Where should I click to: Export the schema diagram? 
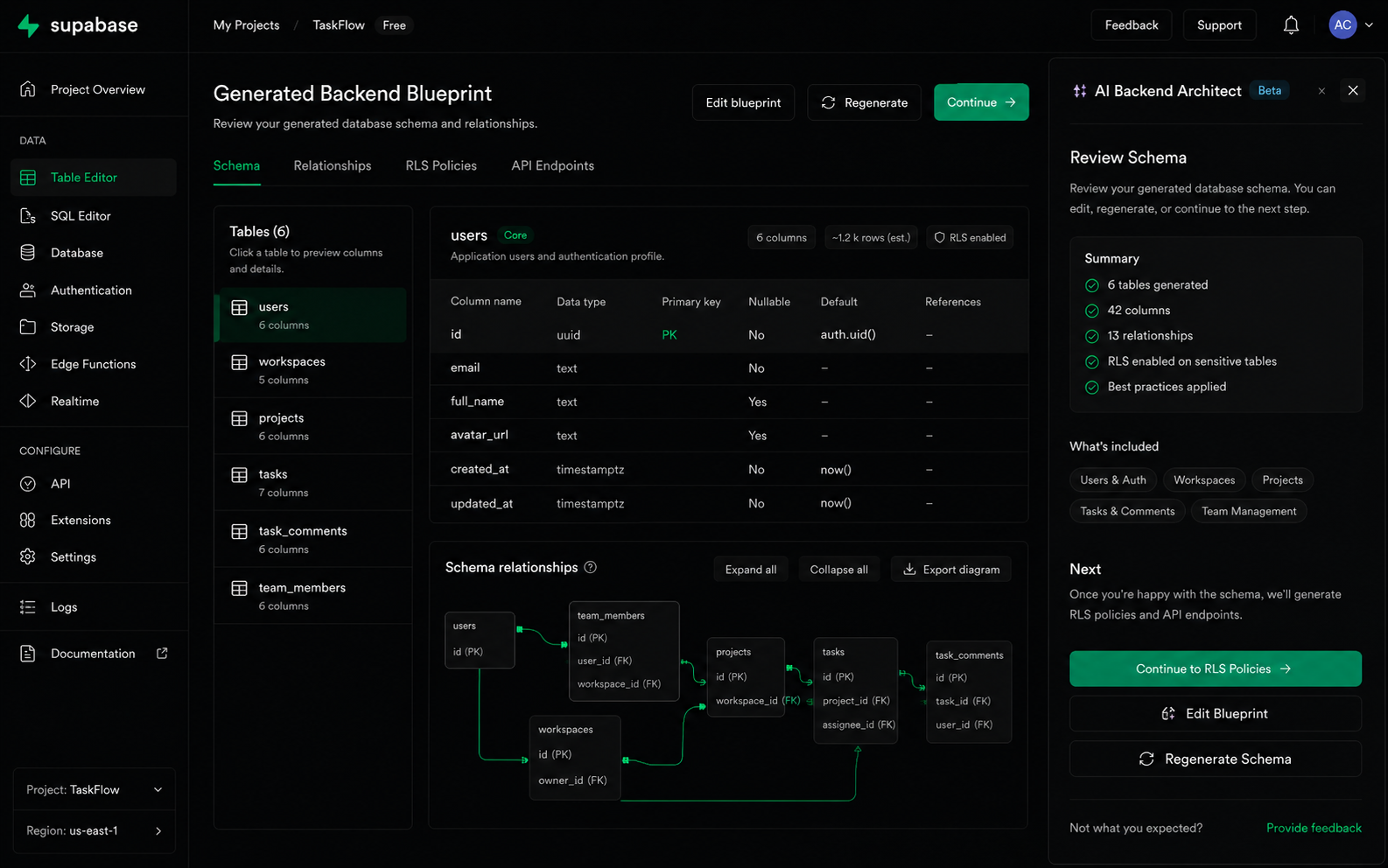(x=951, y=570)
